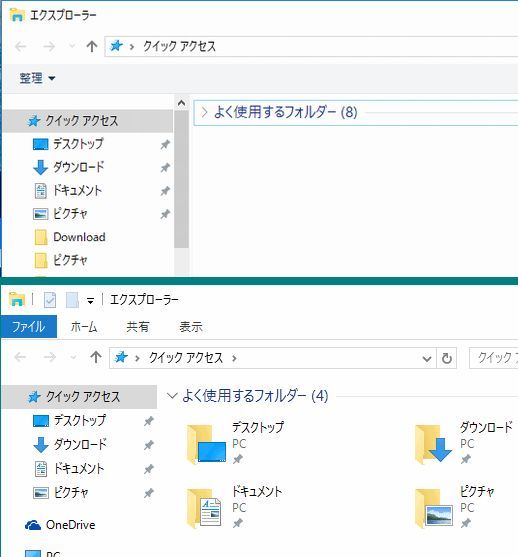Go back using upper window's back arrow
Viewport: 518px width, 557px height.
[21, 47]
